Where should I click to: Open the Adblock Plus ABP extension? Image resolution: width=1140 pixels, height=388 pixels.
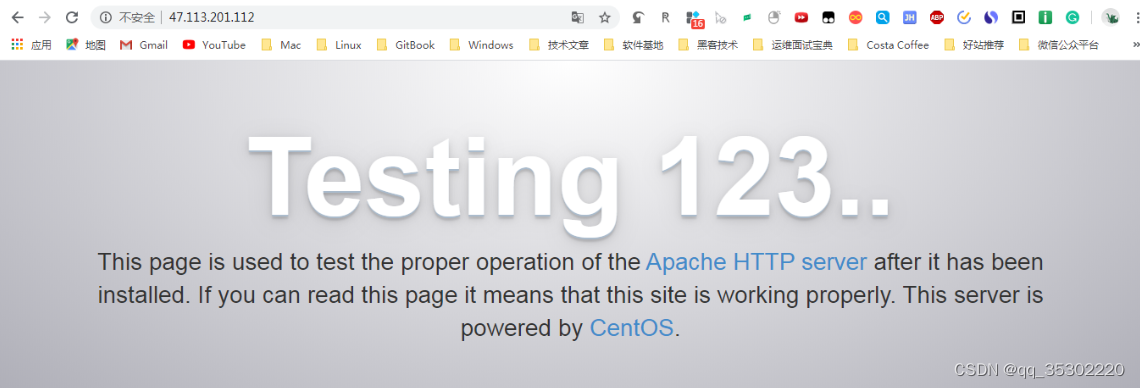(936, 17)
